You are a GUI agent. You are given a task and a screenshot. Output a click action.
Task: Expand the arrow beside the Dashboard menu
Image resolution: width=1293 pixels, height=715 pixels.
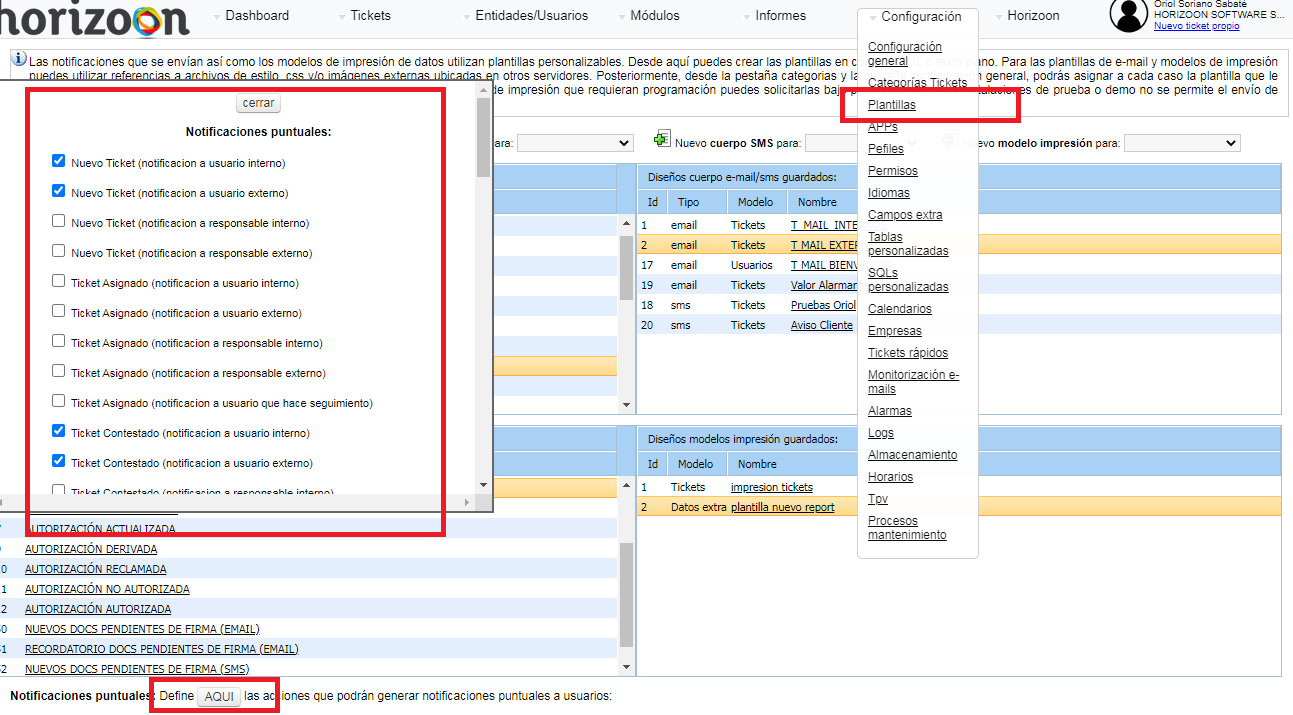tap(216, 17)
